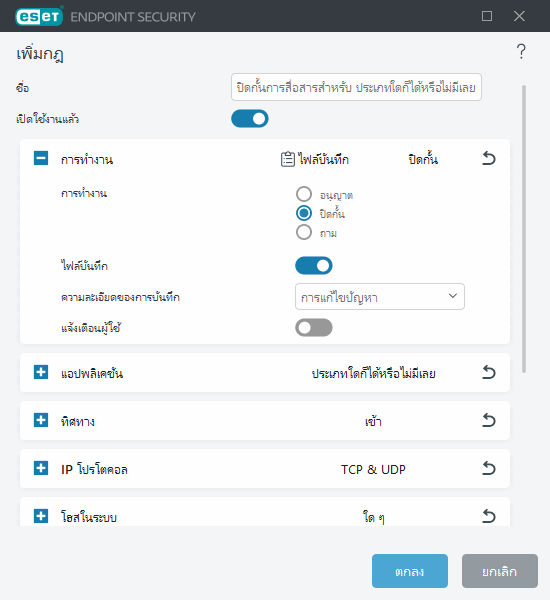Image resolution: width=550 pixels, height=600 pixels.
Task: Enable the แจ้งเตือนผู้ใช้ switch
Action: point(313,328)
